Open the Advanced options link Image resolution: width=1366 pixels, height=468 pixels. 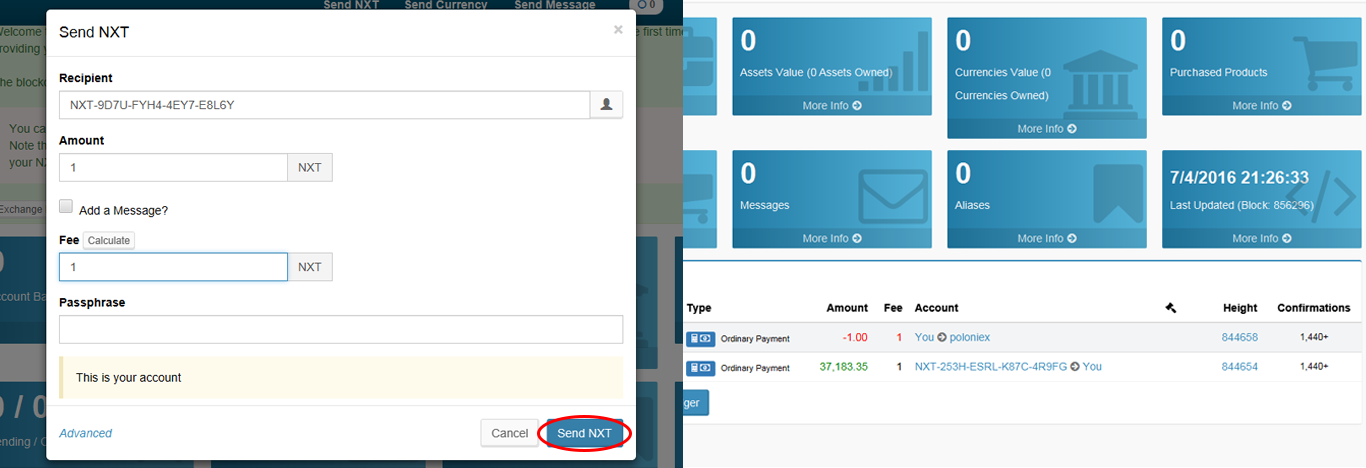(x=86, y=433)
